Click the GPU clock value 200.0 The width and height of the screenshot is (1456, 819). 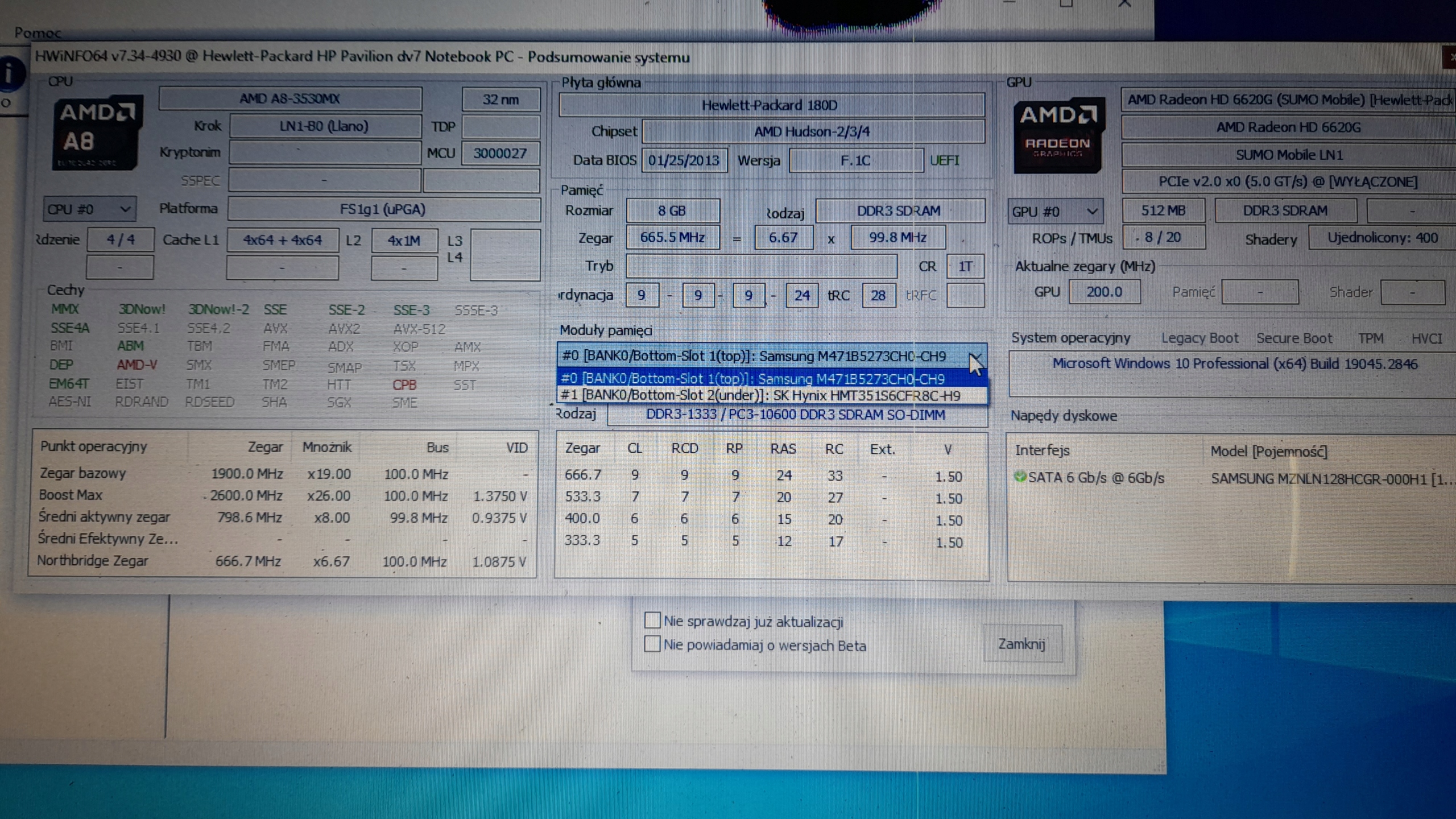tap(1105, 292)
